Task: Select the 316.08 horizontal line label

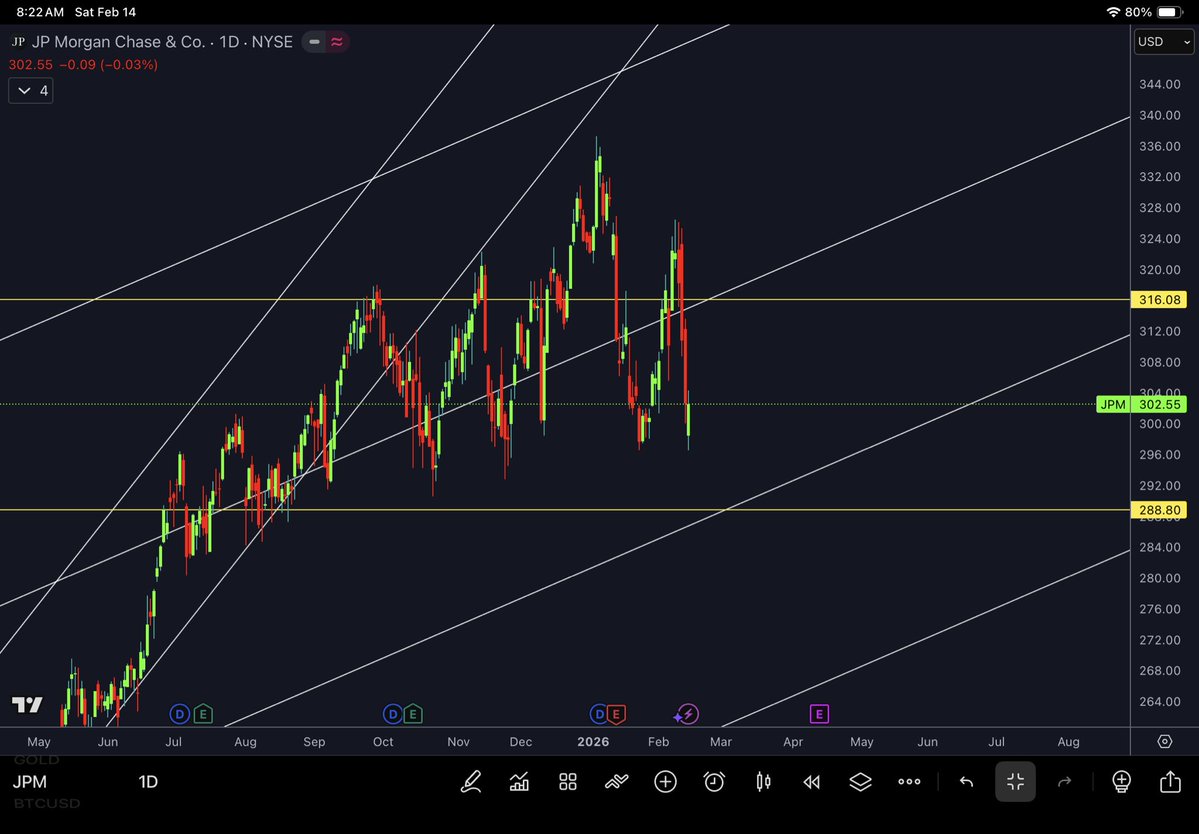Action: coord(1159,300)
